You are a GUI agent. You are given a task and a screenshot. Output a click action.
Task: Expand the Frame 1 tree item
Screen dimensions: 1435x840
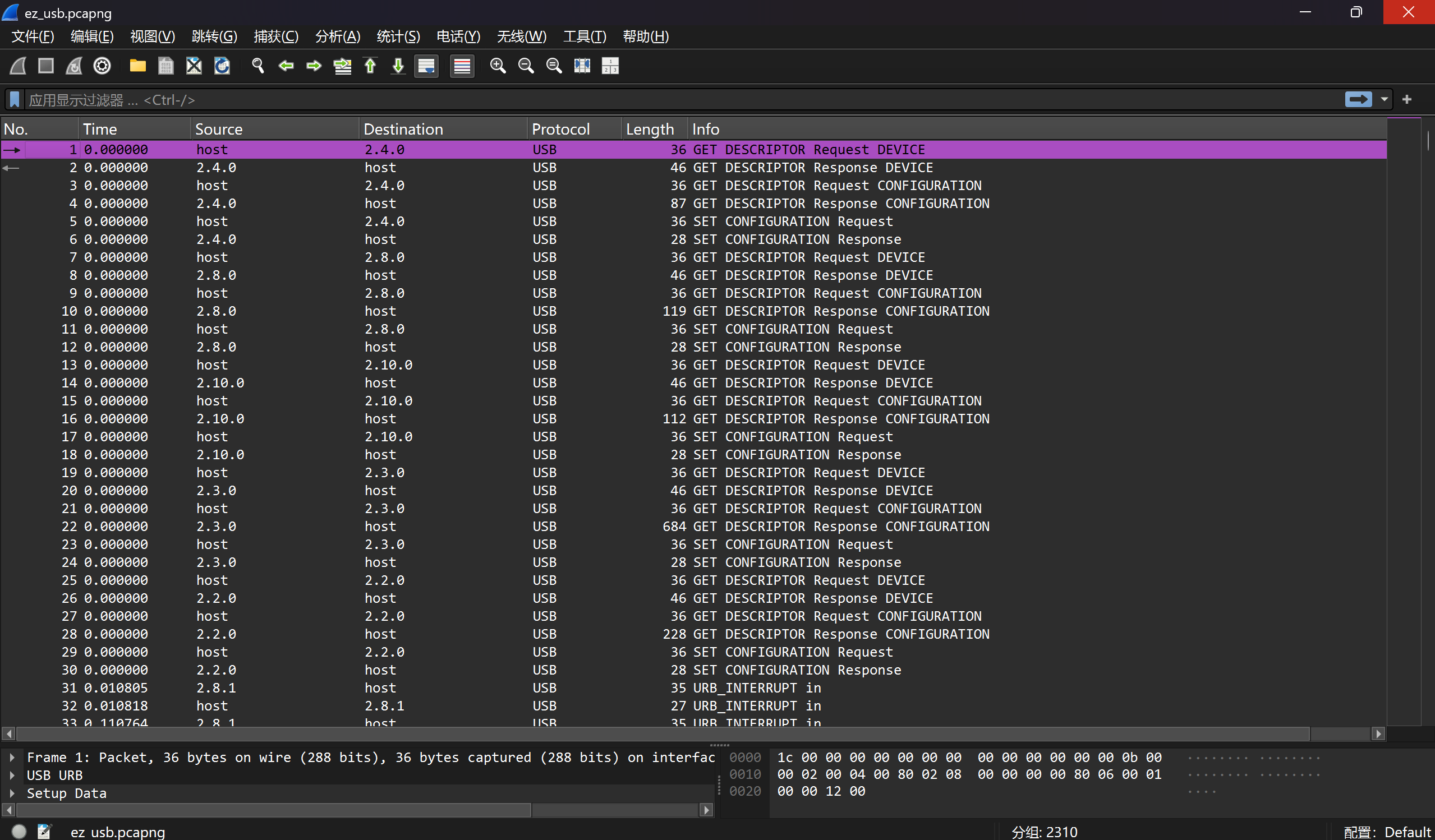[x=11, y=758]
